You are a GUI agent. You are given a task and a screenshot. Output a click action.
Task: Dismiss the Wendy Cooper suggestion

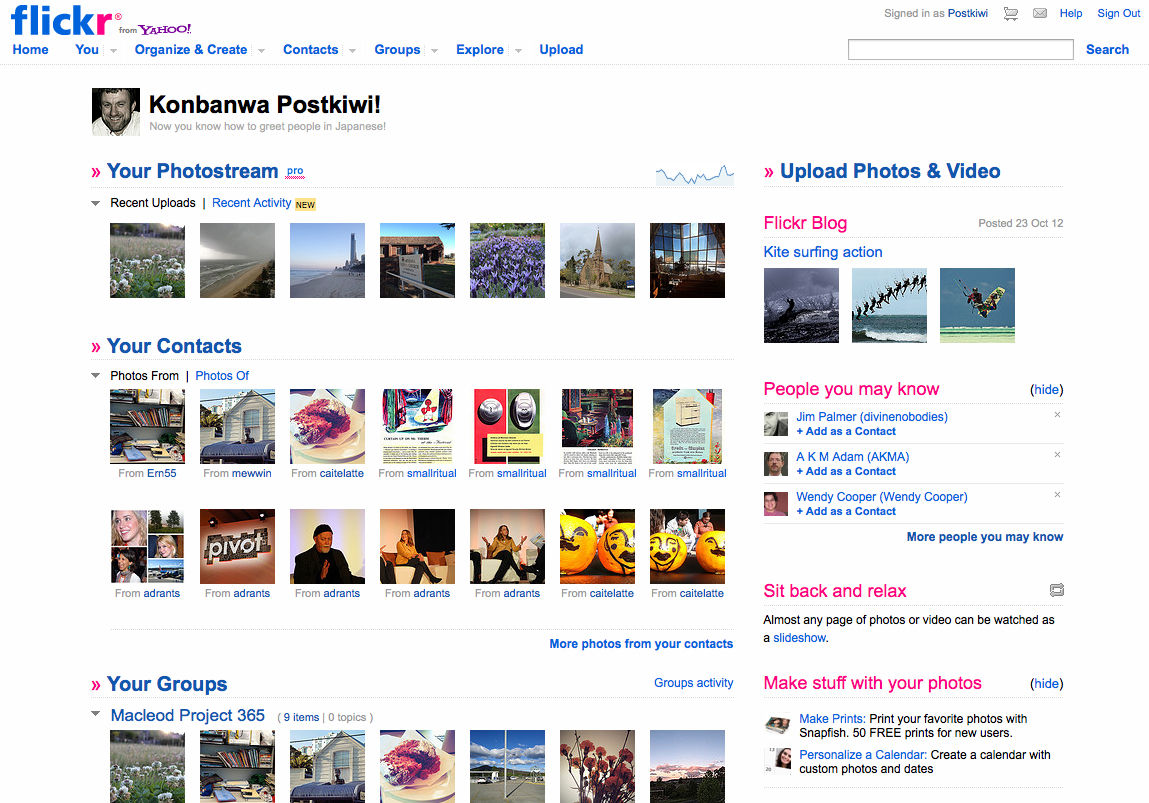coord(1057,495)
